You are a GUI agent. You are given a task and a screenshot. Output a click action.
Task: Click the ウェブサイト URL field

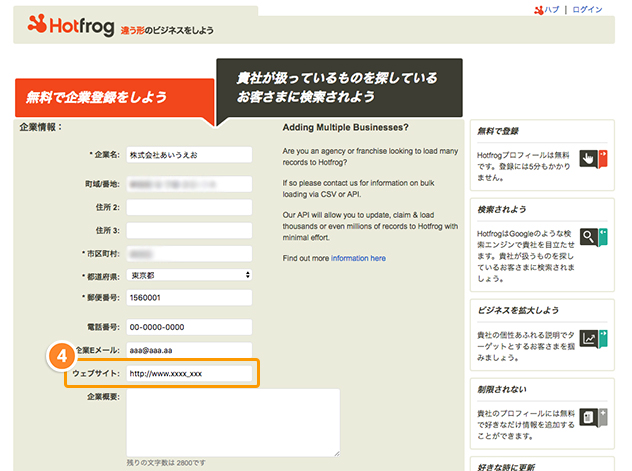click(x=189, y=373)
